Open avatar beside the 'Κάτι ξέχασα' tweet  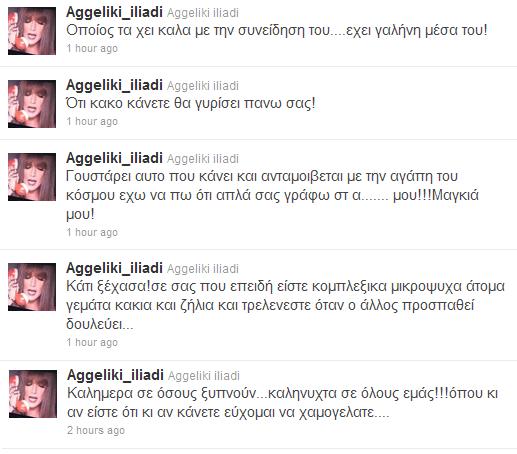point(32,287)
